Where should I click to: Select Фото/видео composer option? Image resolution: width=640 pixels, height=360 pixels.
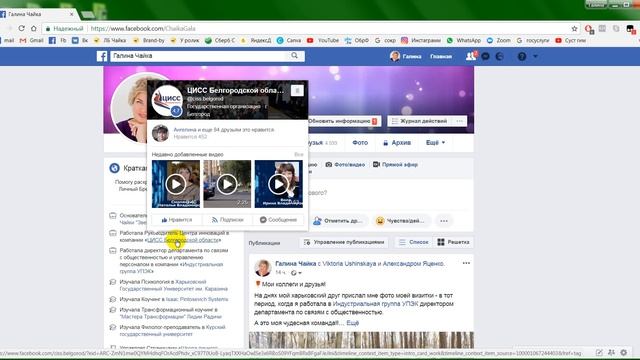(345, 164)
